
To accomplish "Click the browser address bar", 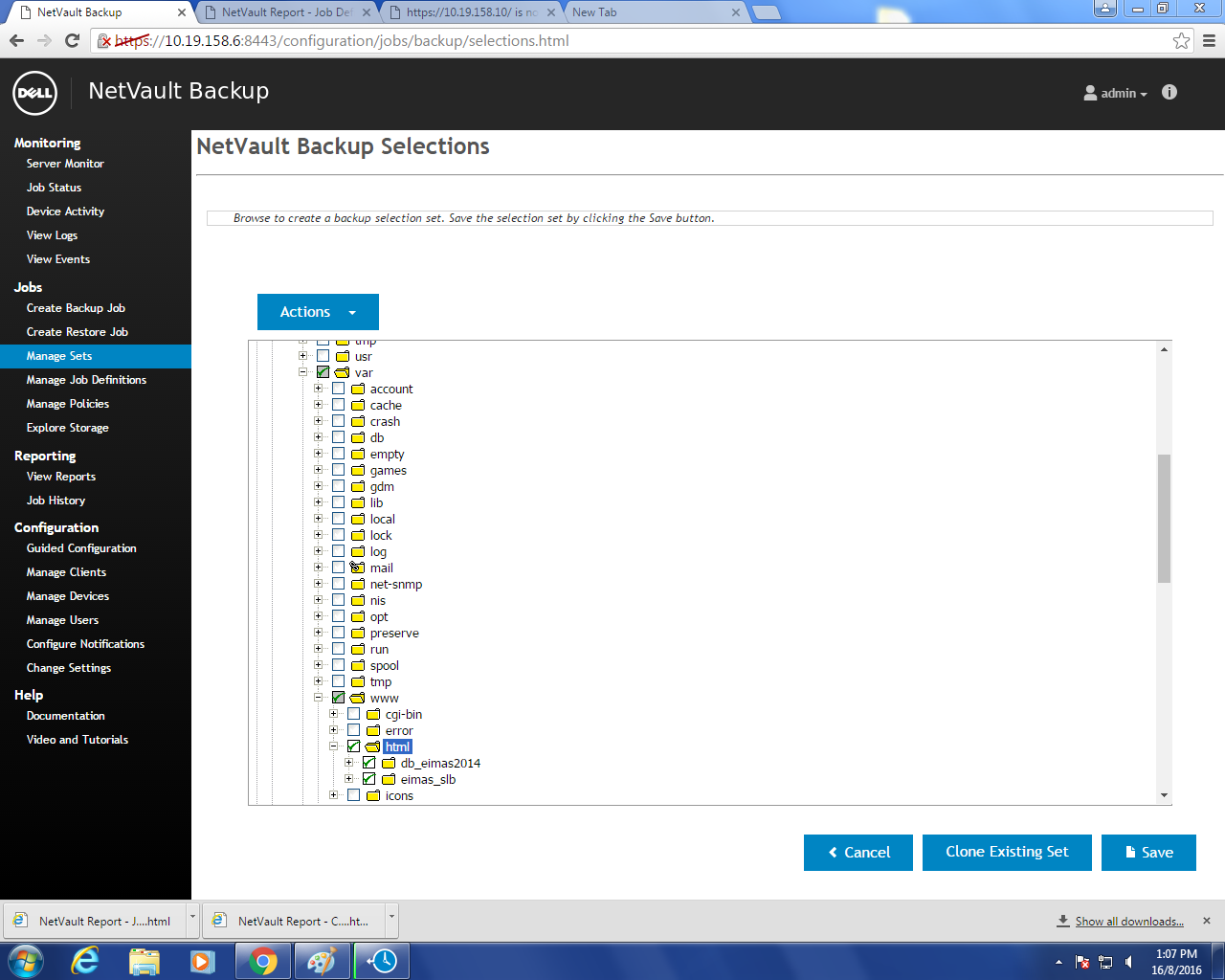I will [641, 41].
